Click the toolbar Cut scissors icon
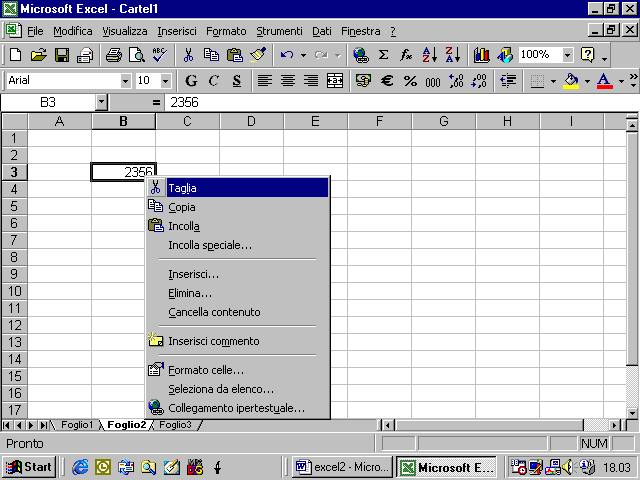 pos(188,54)
